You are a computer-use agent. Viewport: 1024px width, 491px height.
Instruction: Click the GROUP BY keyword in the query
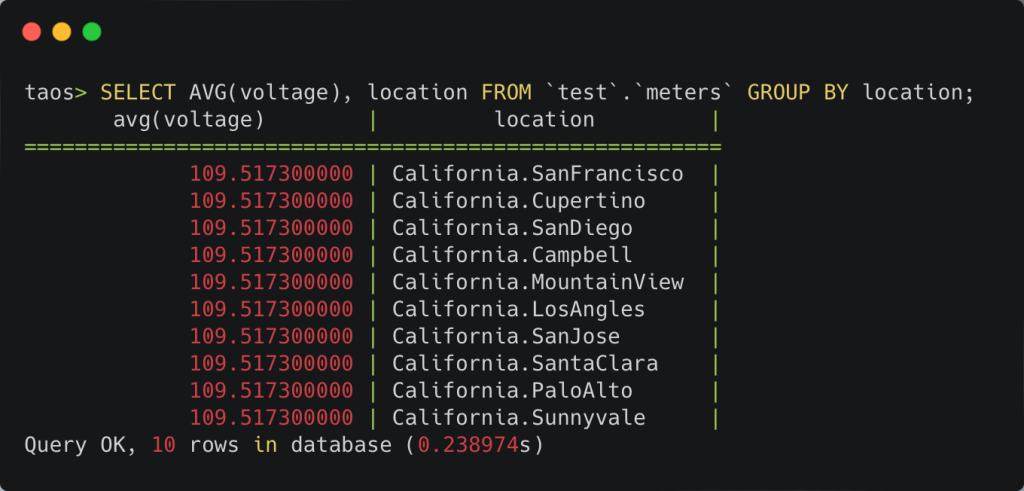coord(798,93)
